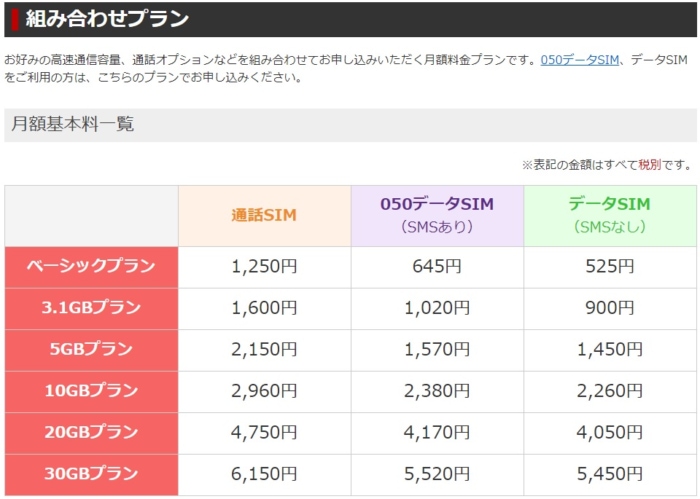Click the 1,020円 price cell

pos(437,308)
